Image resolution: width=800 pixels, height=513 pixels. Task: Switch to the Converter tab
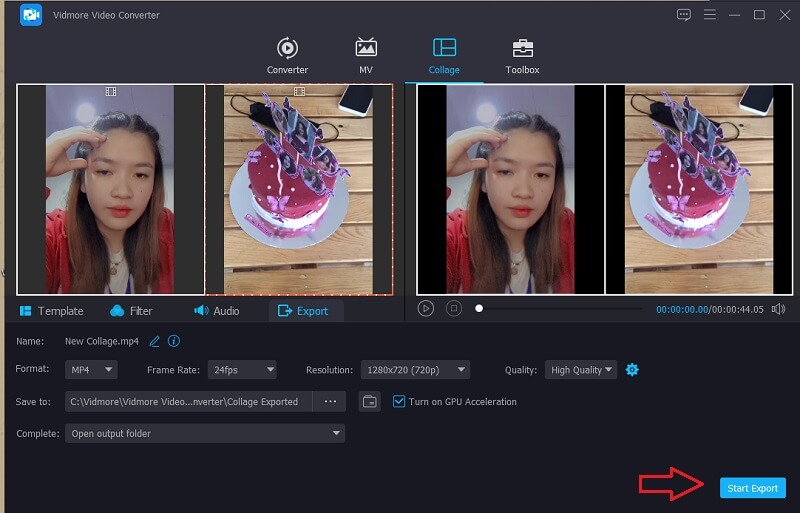click(x=287, y=56)
